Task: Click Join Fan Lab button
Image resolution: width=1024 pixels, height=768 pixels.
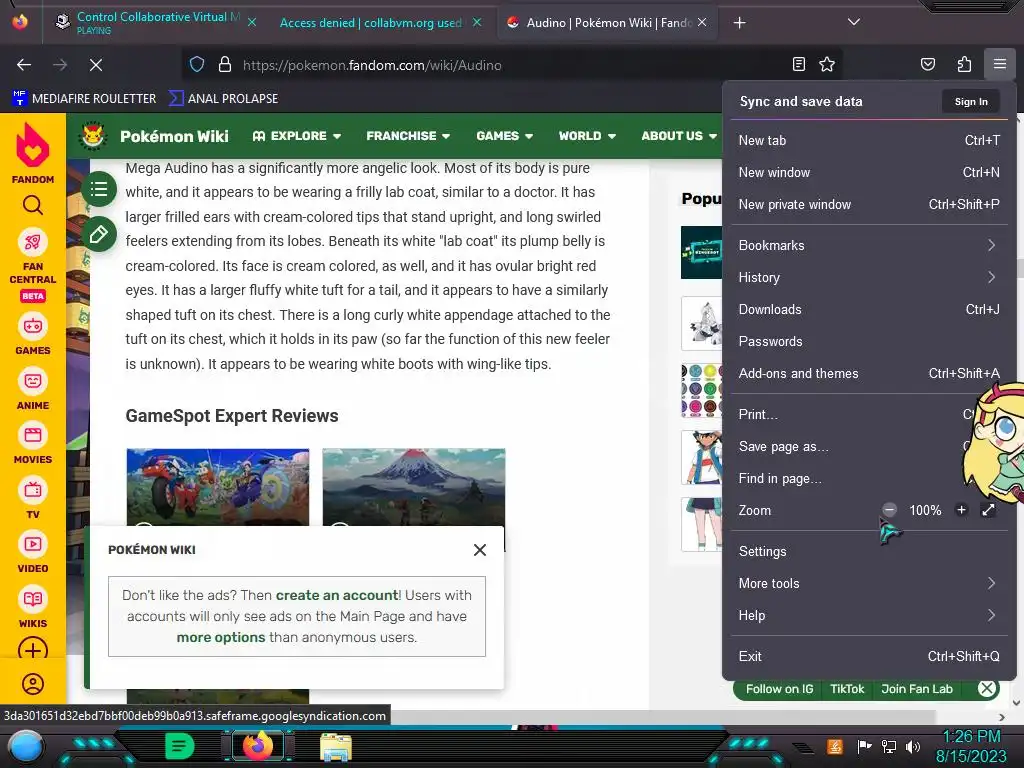Action: click(x=917, y=689)
